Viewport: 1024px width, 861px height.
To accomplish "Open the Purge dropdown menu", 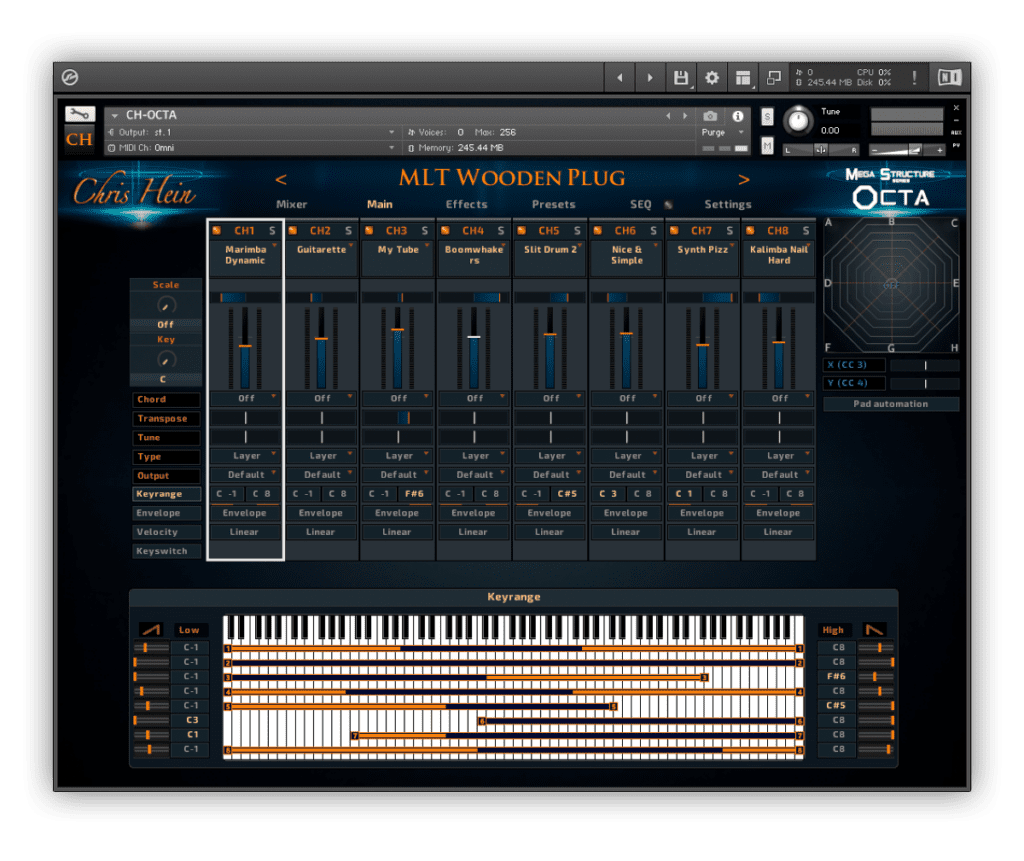I will point(724,133).
